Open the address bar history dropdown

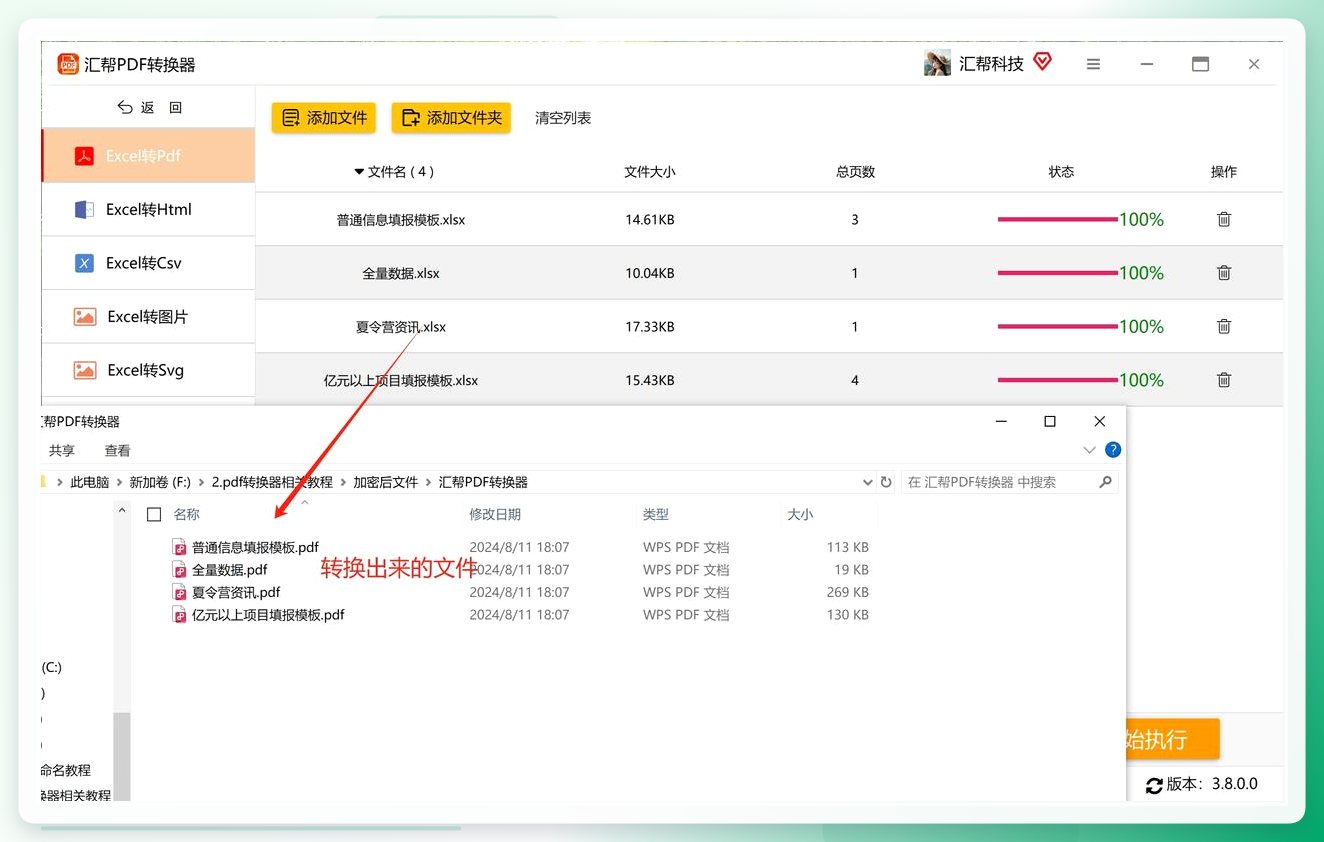[x=867, y=482]
